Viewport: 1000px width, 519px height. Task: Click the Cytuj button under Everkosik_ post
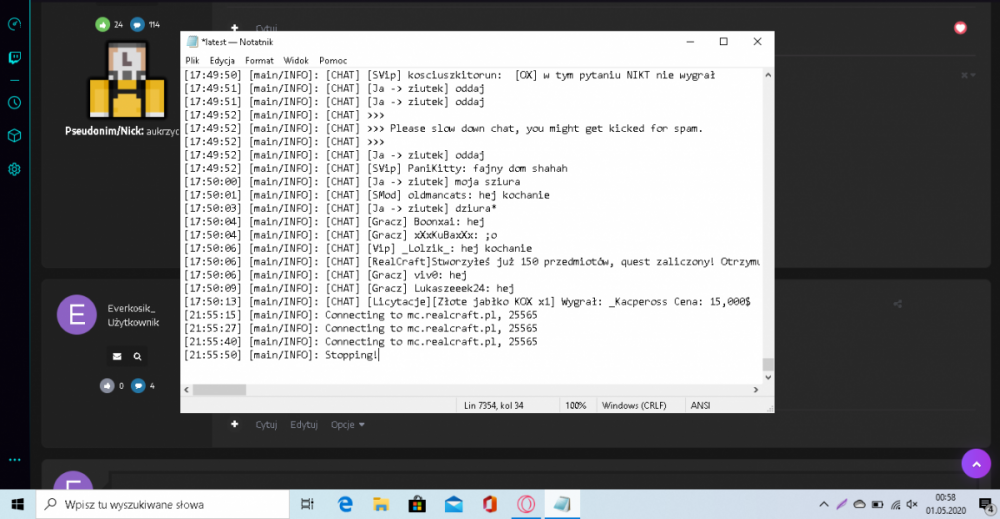point(266,425)
